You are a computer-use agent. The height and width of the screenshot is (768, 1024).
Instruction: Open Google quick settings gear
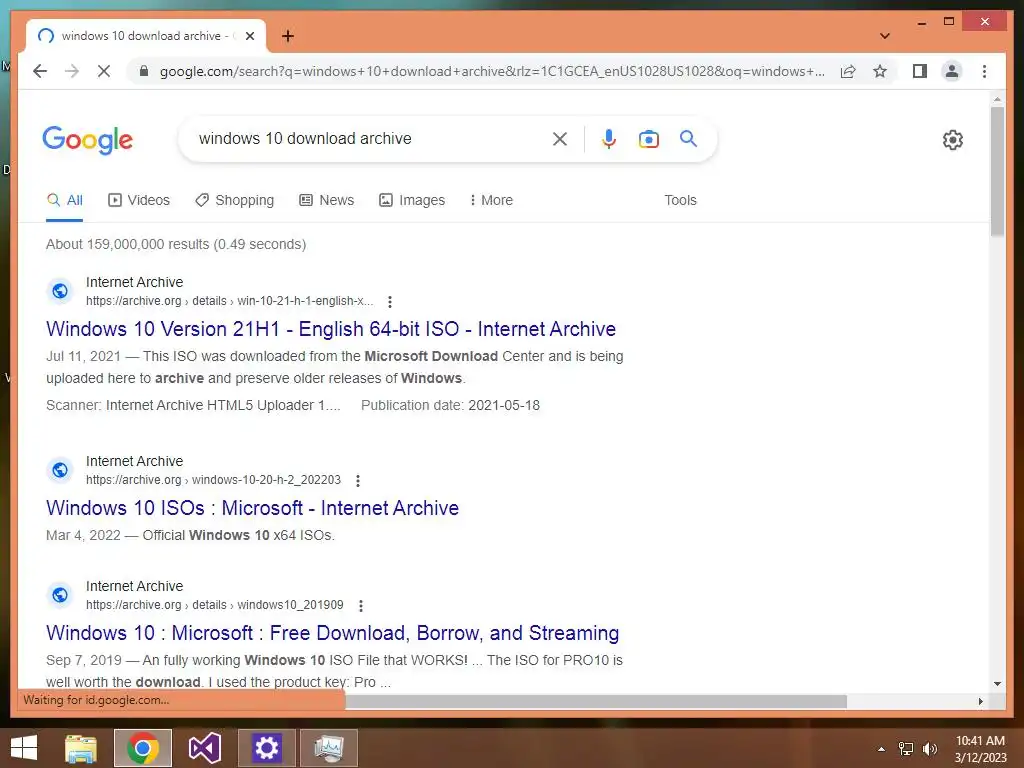(952, 140)
